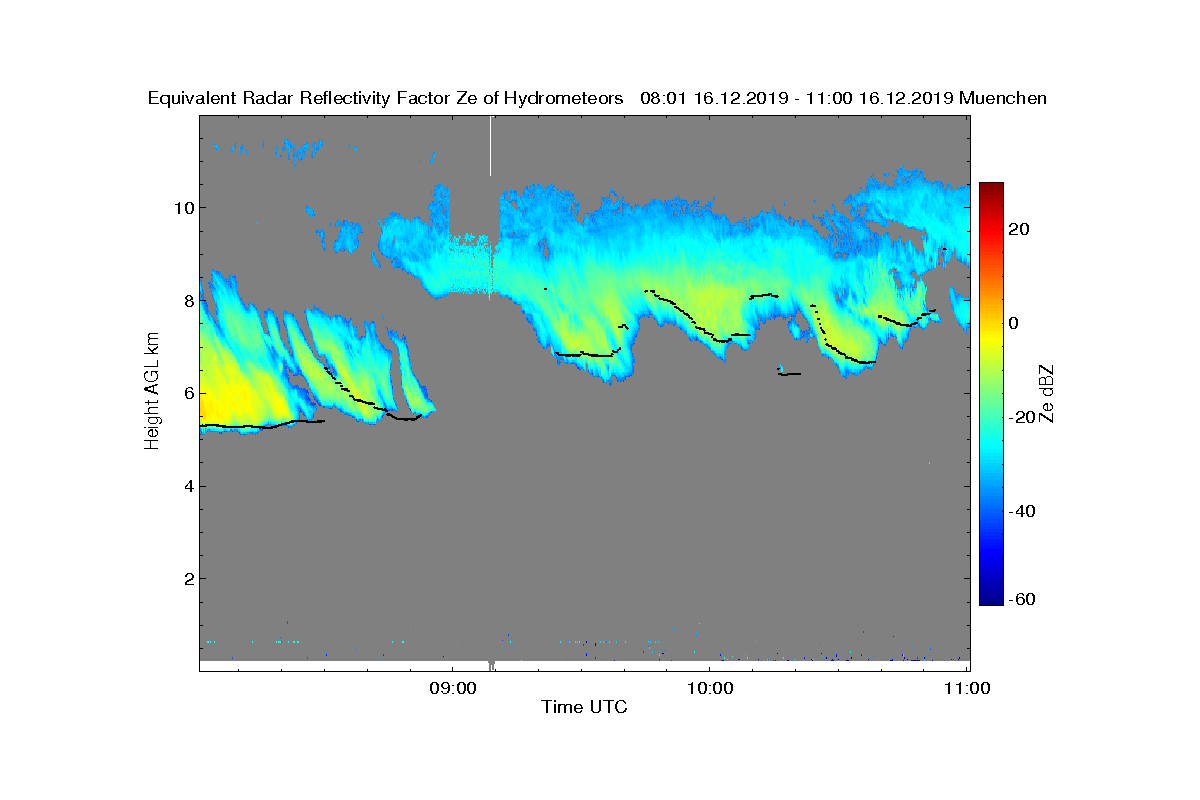The height and width of the screenshot is (800, 1200).
Task: Click the white vertical line near 09:10
Action: pos(491,146)
